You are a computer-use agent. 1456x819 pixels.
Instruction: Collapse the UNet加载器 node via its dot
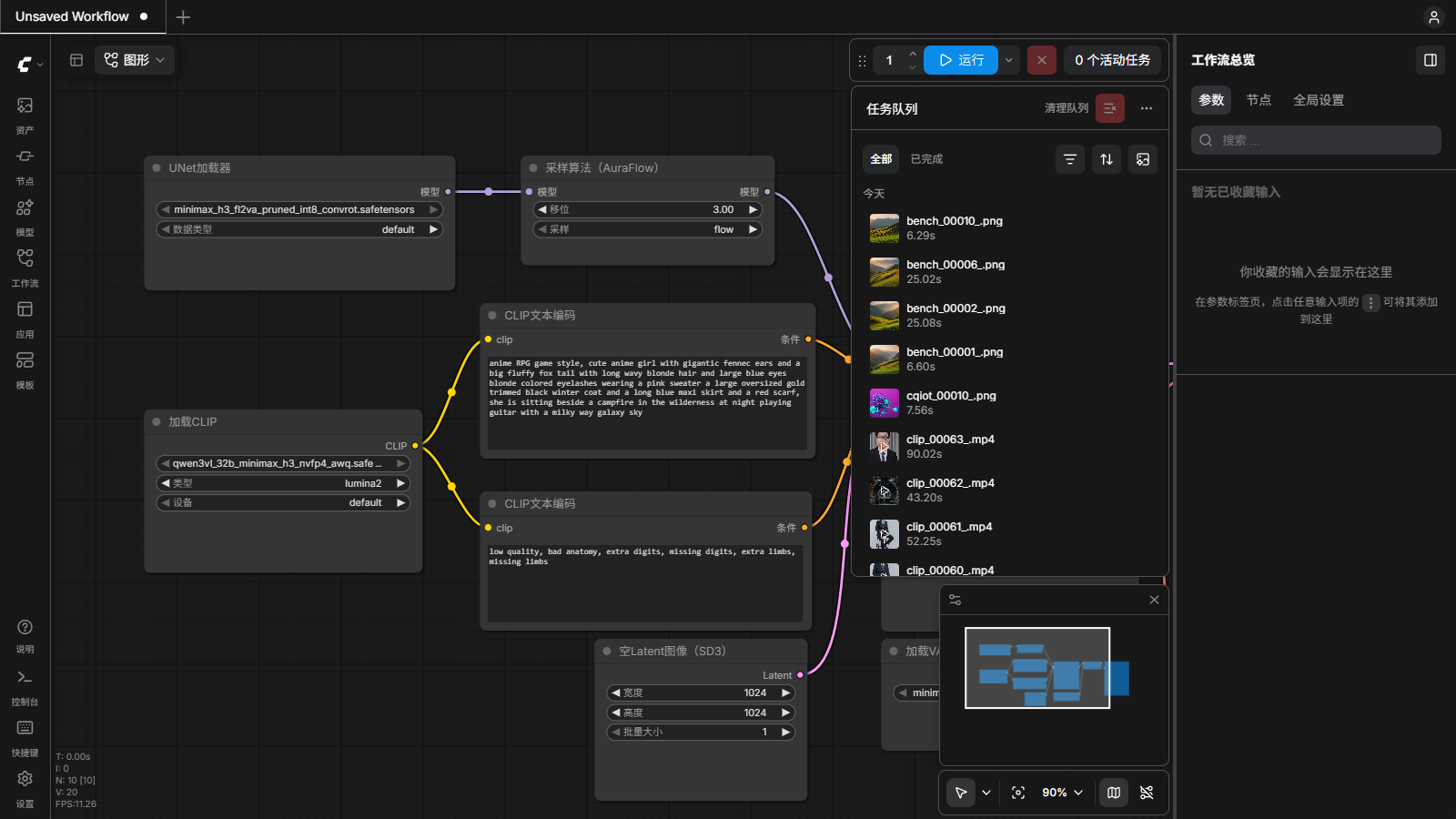[157, 168]
